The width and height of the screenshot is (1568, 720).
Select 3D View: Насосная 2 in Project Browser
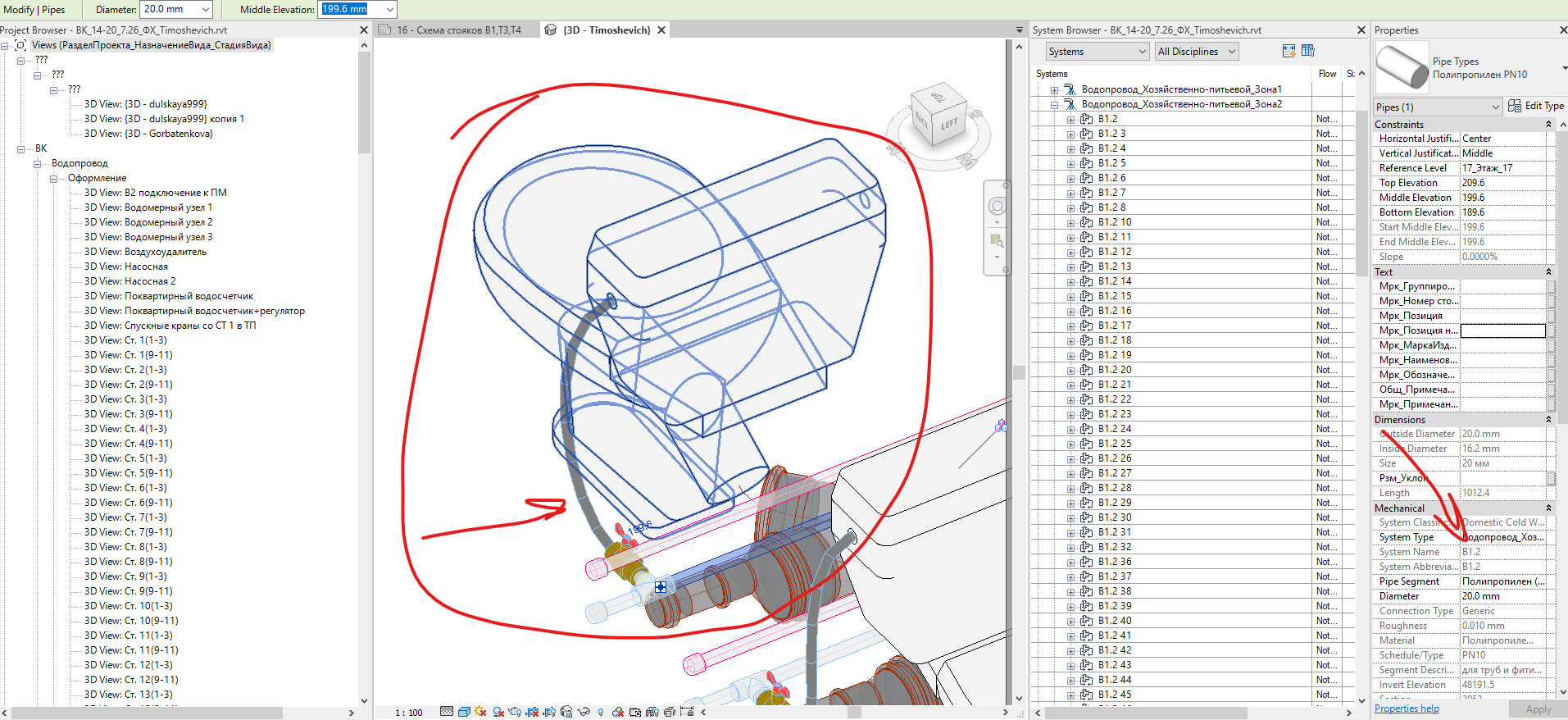coord(130,281)
